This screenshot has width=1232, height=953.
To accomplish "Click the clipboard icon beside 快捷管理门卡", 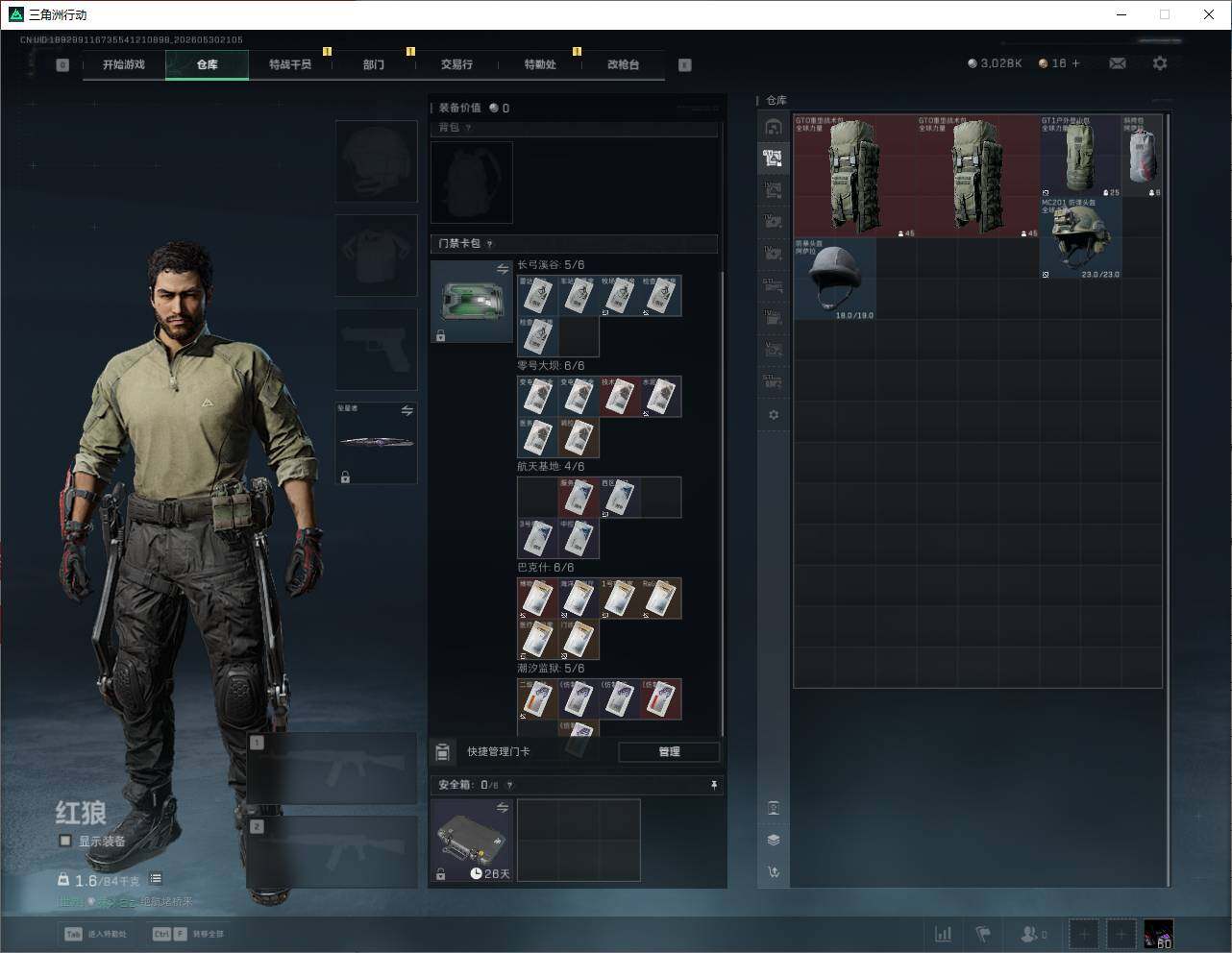I will (x=443, y=752).
